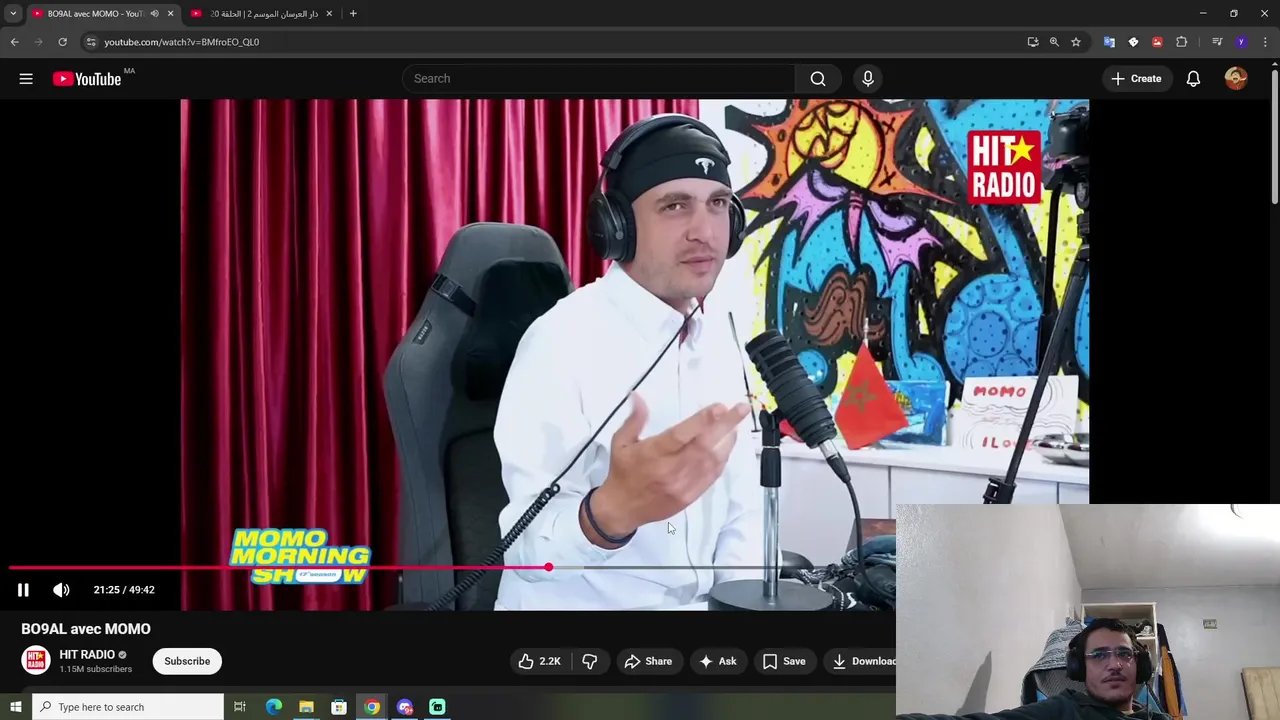Open the YouTube guide hamburger menu
The width and height of the screenshot is (1280, 720).
click(x=26, y=79)
